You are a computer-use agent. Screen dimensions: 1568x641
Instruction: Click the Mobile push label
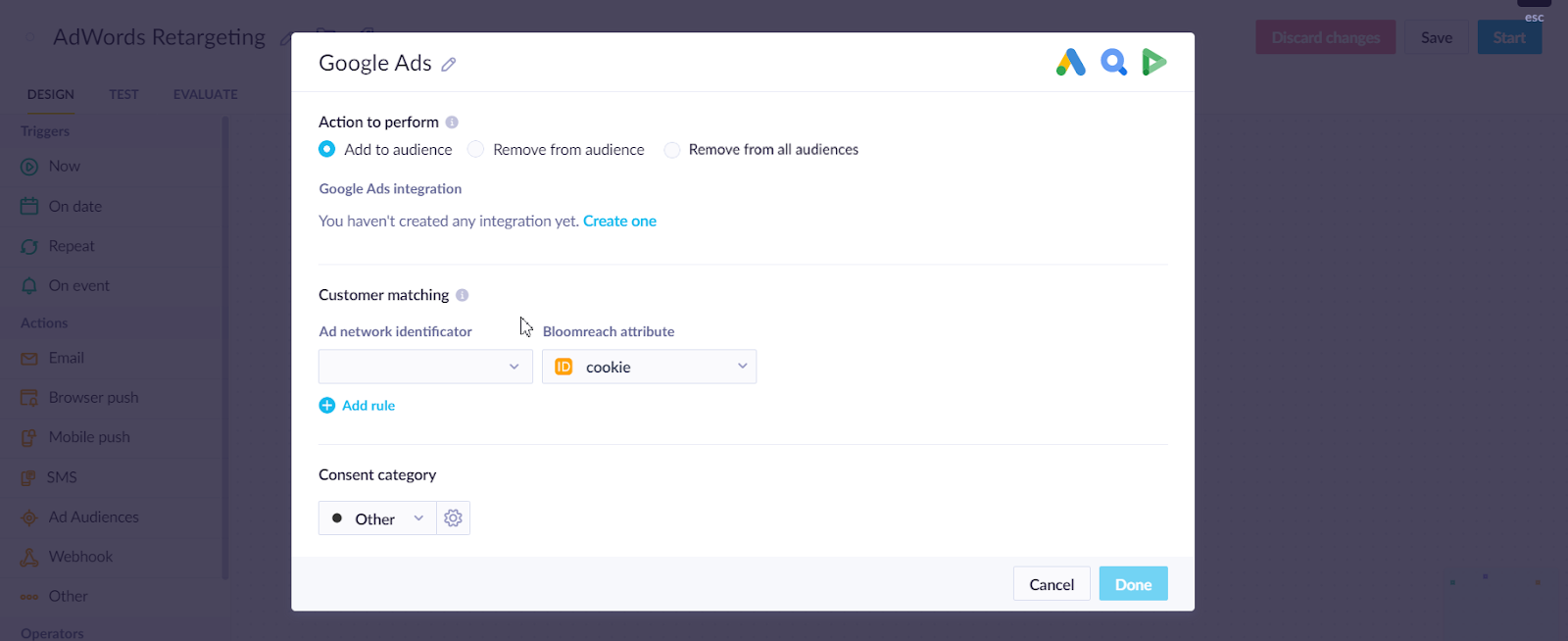[89, 438]
